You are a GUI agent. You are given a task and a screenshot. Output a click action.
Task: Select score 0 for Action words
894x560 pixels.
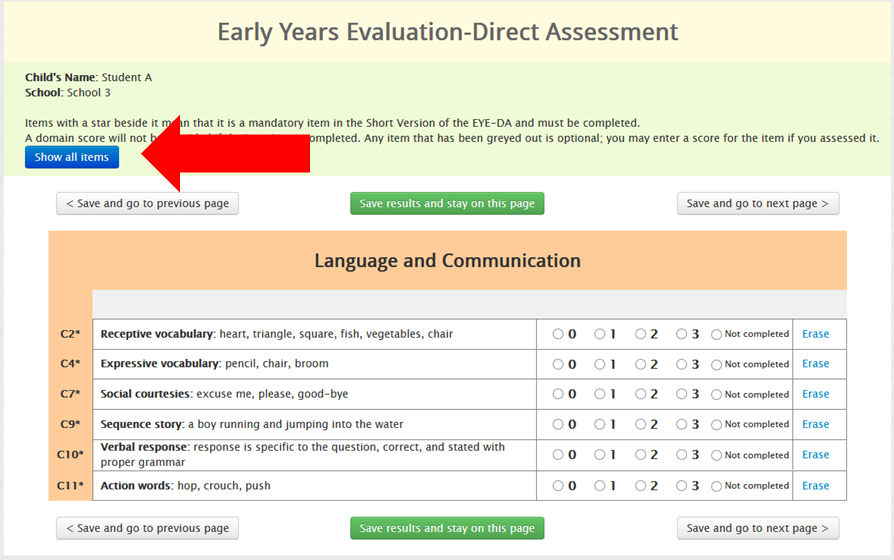[x=558, y=486]
